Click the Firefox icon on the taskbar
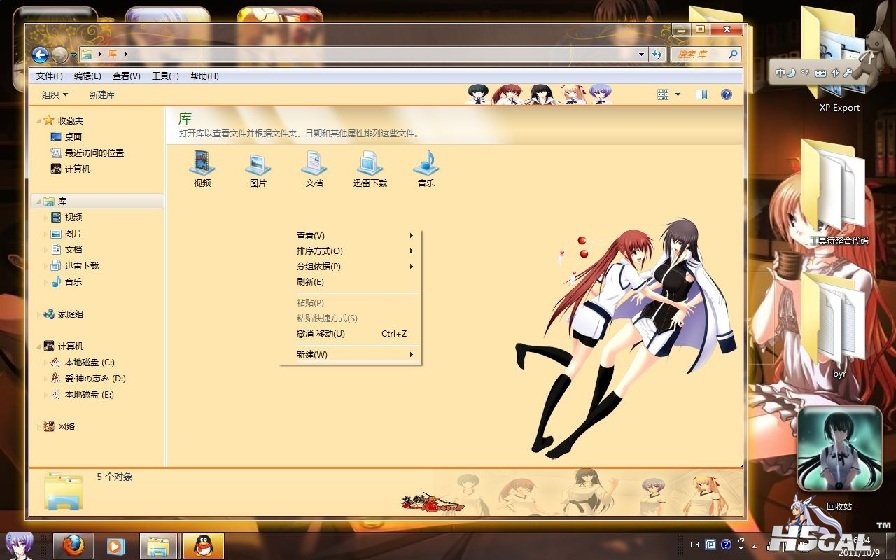Screen dimensions: 896x560 tap(73, 547)
